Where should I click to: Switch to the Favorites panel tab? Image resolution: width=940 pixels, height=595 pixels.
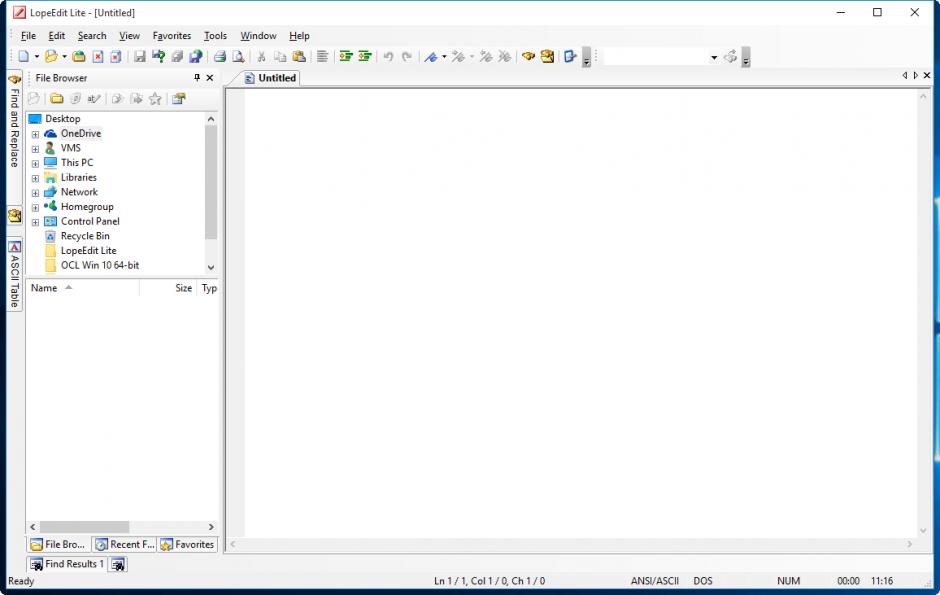(188, 545)
